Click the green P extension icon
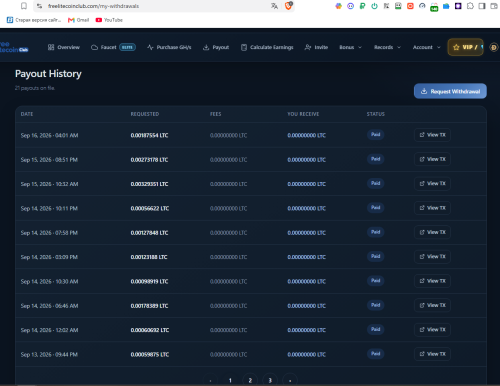This screenshot has height=386, width=500. coord(362,6)
